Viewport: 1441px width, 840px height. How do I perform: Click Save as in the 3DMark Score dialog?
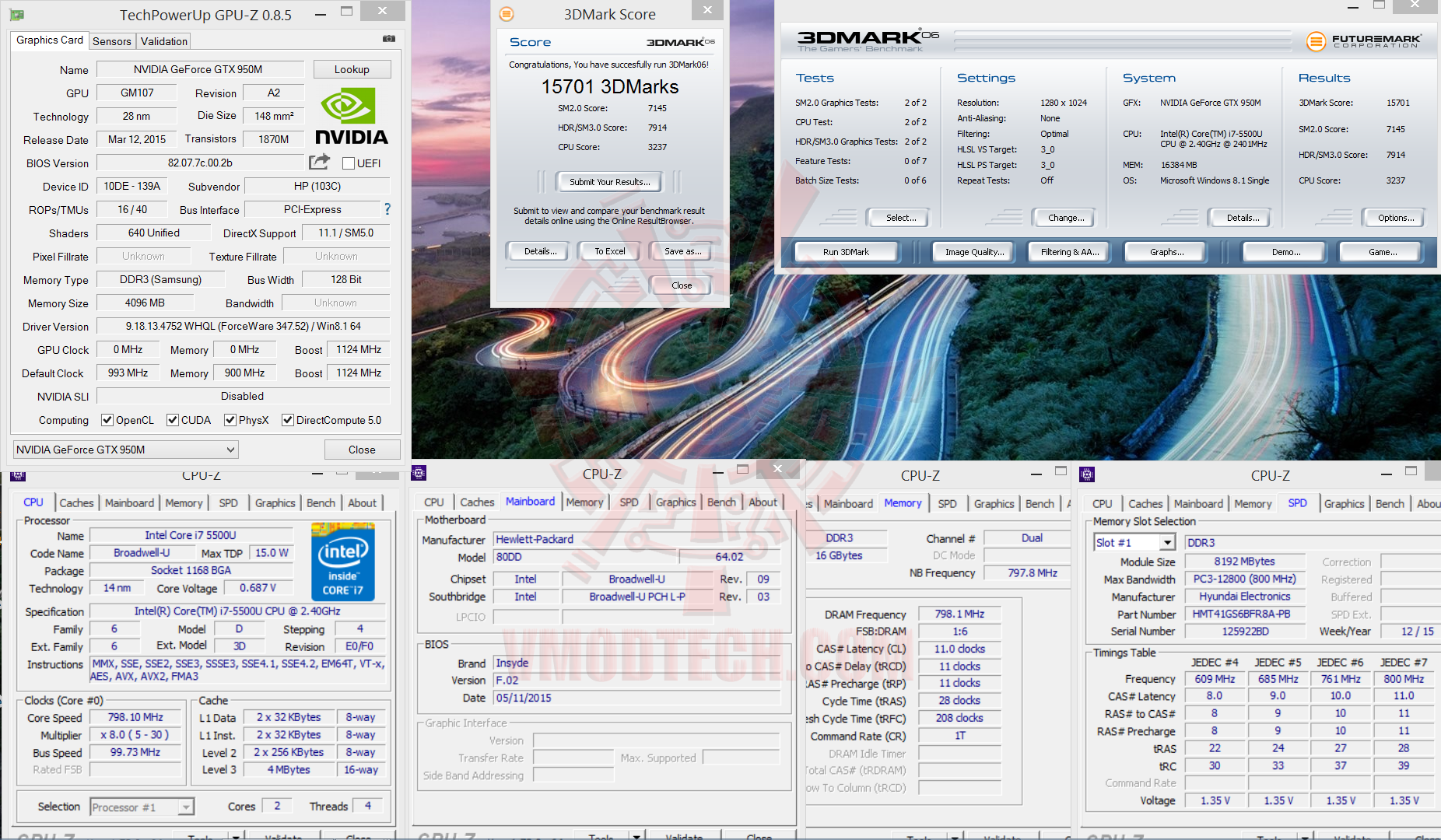coord(682,251)
